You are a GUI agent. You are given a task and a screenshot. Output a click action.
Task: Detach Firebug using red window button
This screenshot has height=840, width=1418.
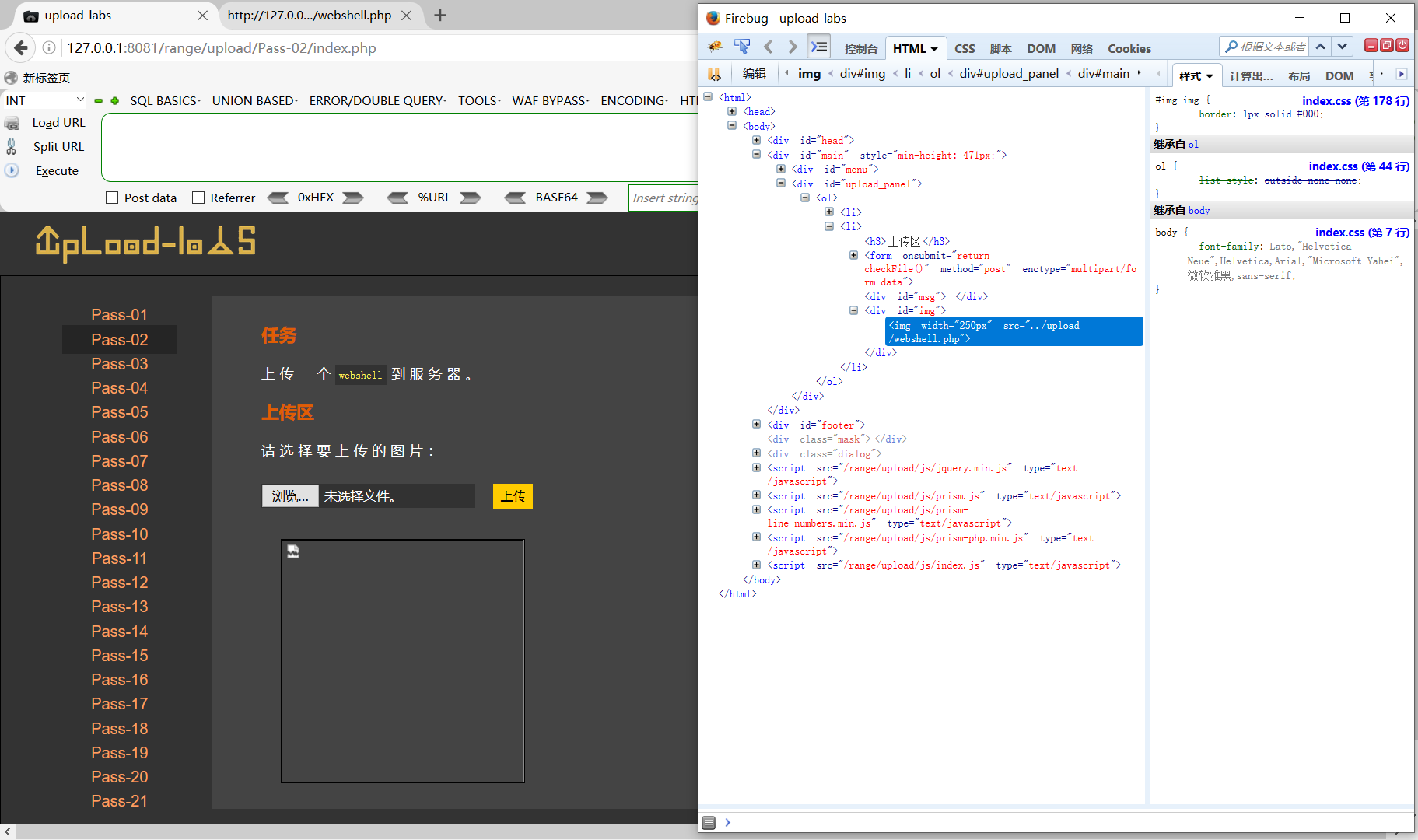(1387, 46)
